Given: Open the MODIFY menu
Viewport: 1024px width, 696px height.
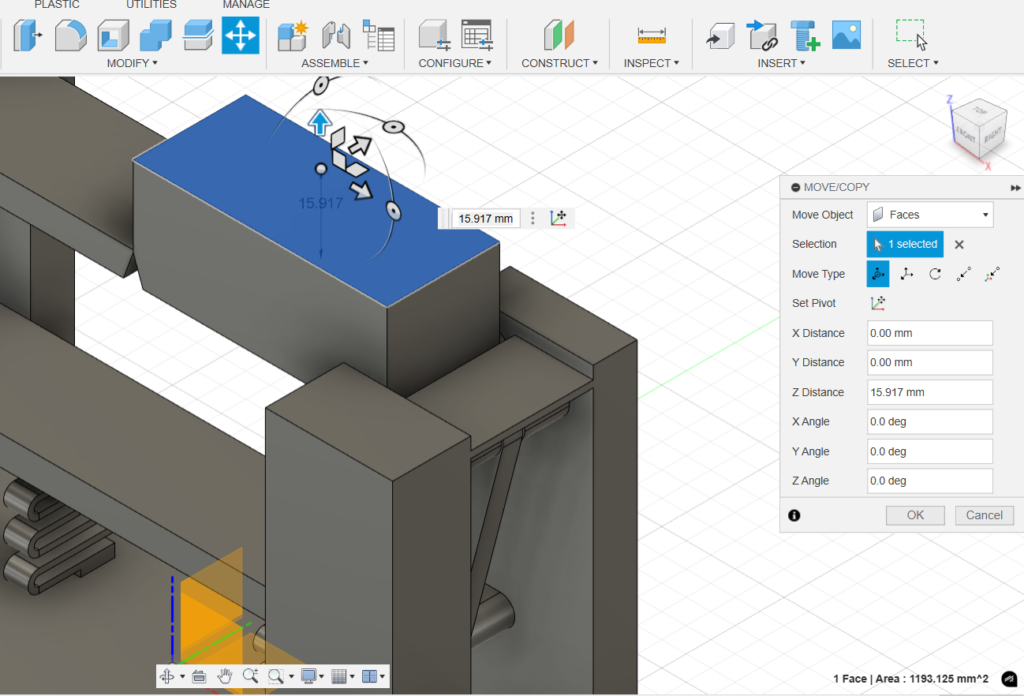Looking at the screenshot, I should point(132,63).
